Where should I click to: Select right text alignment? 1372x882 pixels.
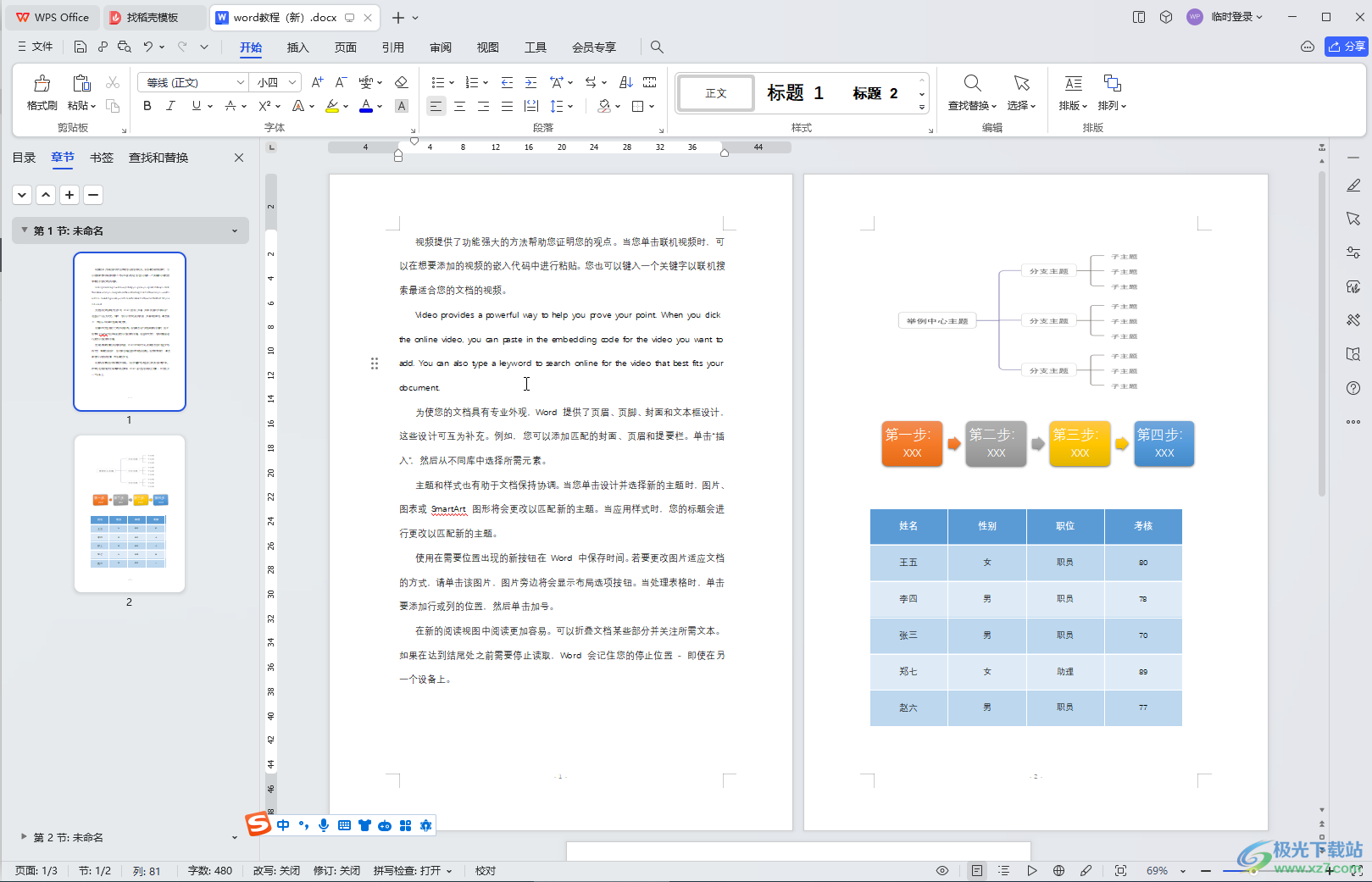(483, 106)
